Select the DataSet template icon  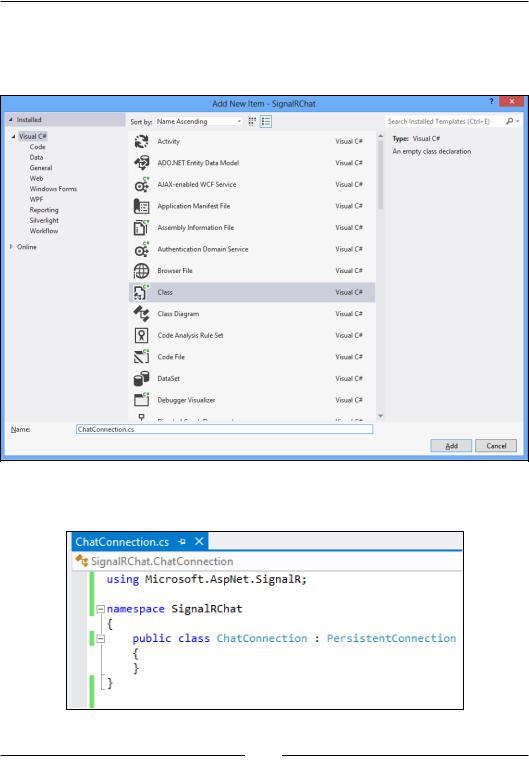141,379
